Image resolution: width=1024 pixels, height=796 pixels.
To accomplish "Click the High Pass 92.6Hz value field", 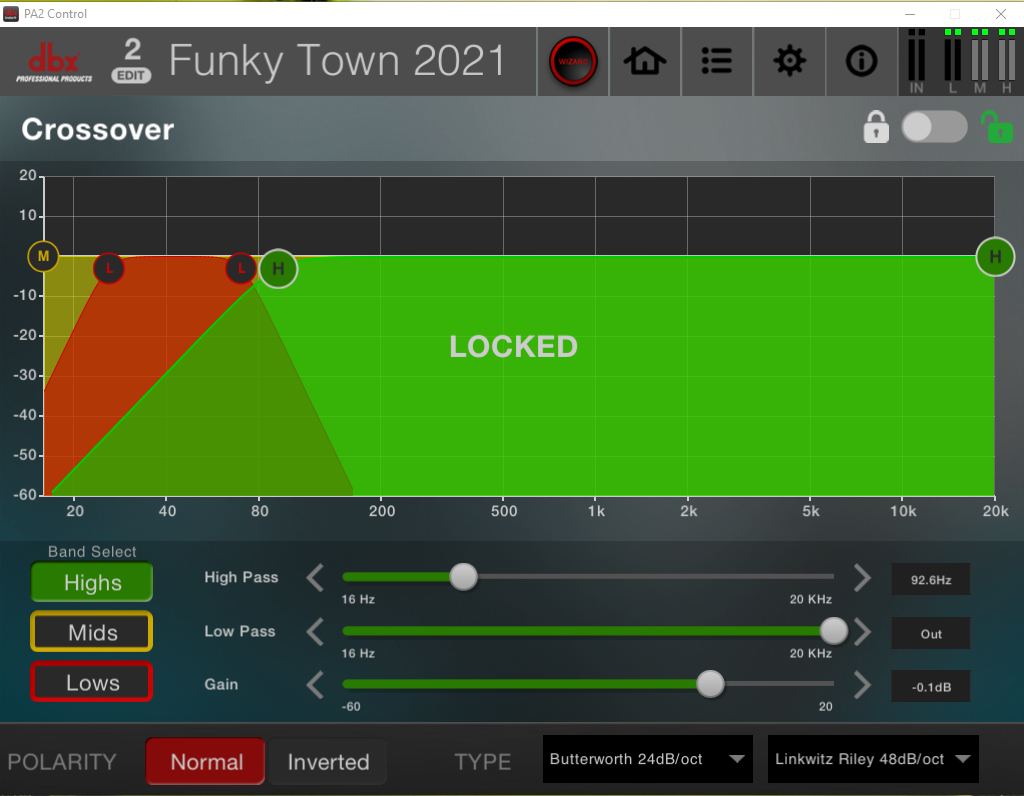I will (x=931, y=579).
